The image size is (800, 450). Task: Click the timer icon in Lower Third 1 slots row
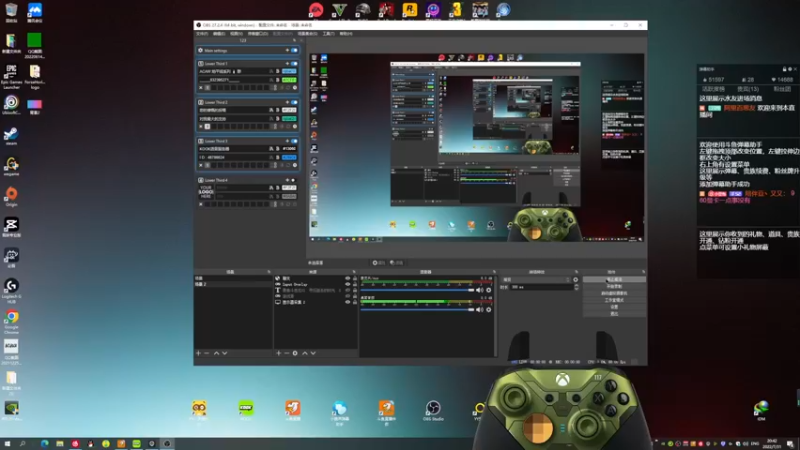[x=295, y=88]
